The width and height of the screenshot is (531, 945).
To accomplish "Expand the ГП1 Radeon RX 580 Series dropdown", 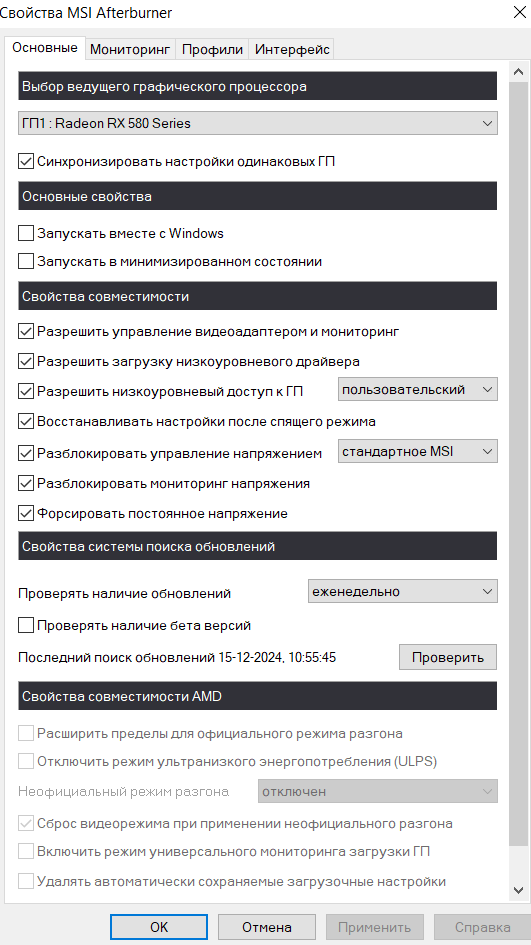I will (x=258, y=123).
